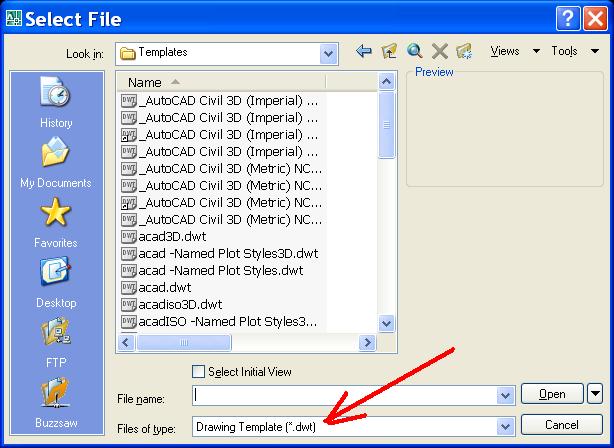The image size is (614, 448).
Task: Jump to Desktop places shortcut
Action: click(x=56, y=282)
